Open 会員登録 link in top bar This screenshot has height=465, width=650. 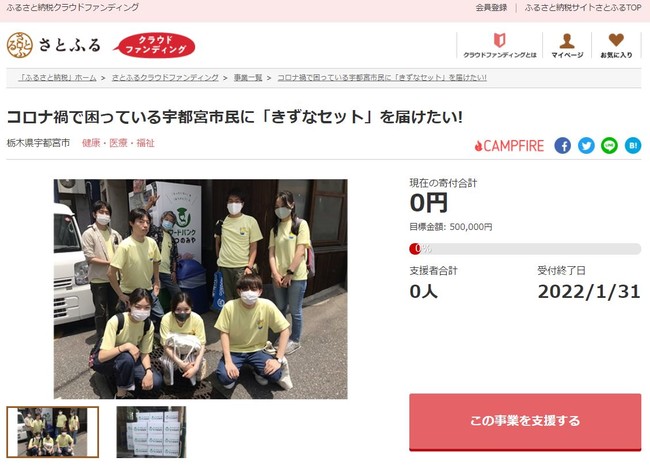[491, 7]
